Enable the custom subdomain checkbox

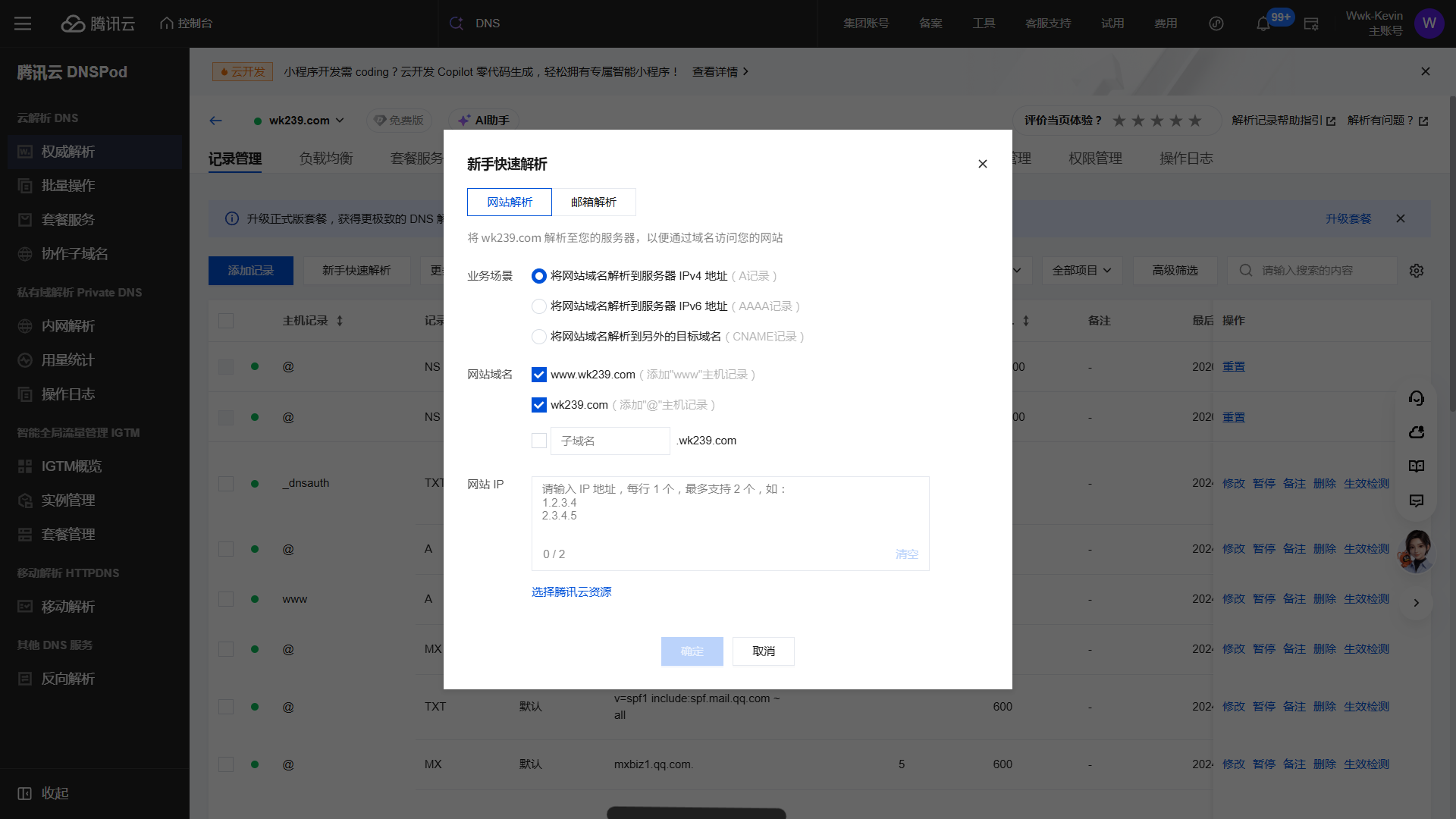[539, 441]
